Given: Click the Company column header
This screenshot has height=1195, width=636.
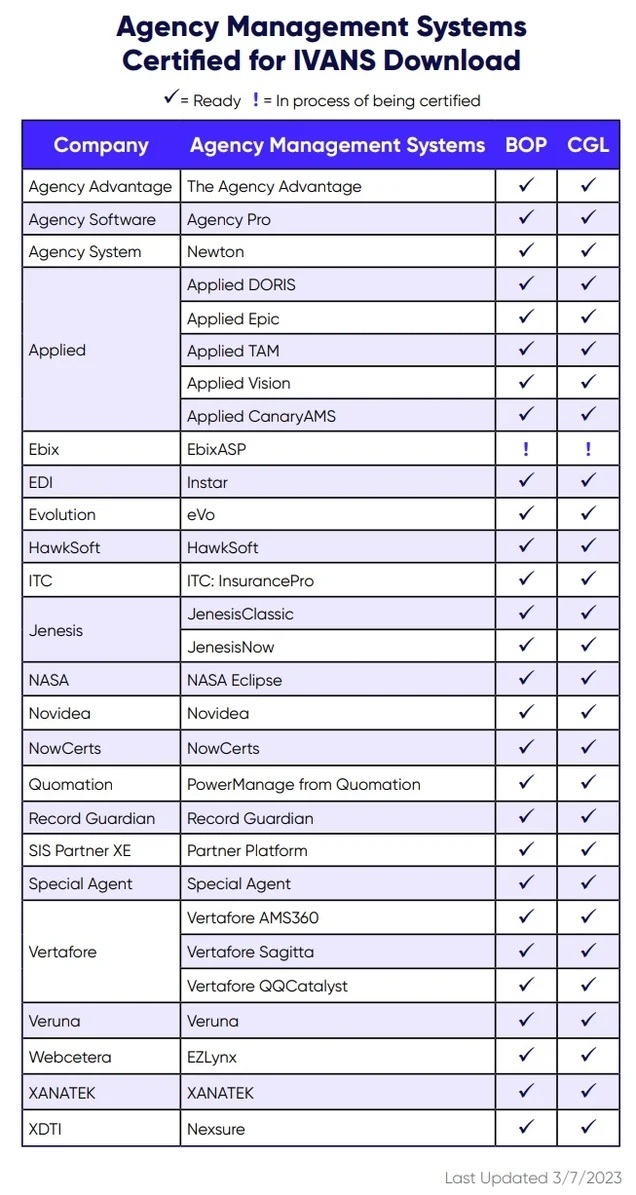Looking at the screenshot, I should tap(101, 145).
